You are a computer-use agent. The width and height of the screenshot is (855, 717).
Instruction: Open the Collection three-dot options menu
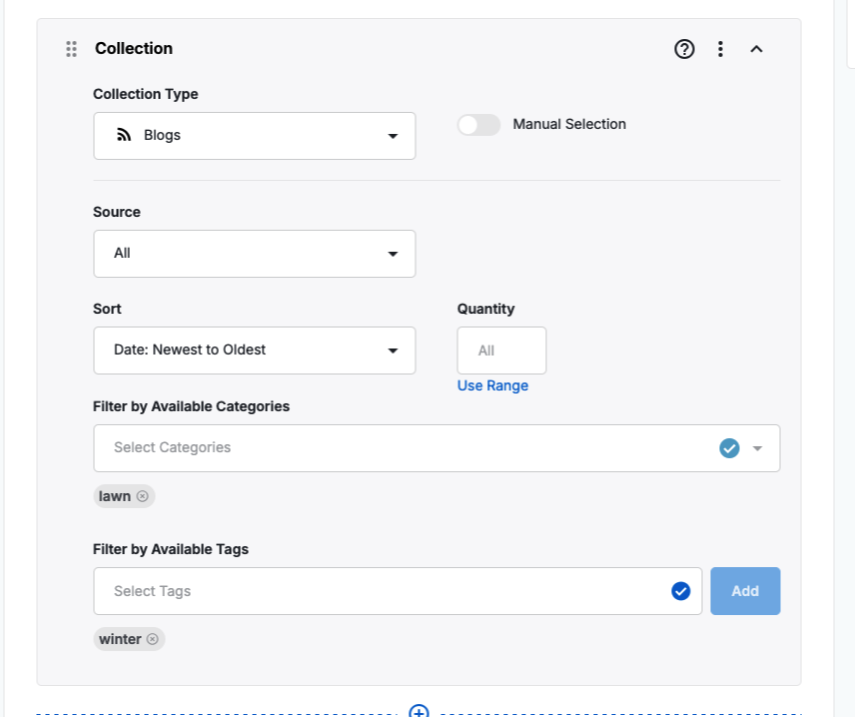click(720, 49)
